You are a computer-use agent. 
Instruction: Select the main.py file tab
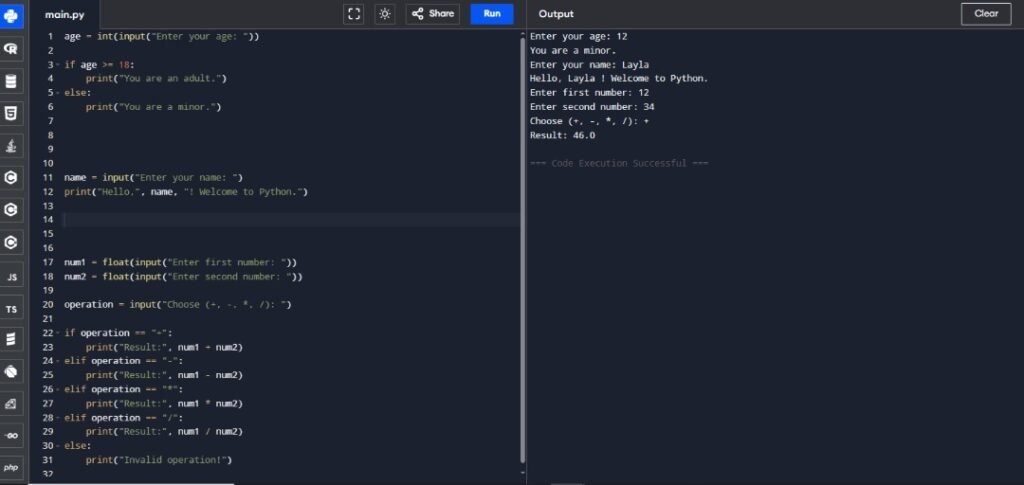point(62,14)
